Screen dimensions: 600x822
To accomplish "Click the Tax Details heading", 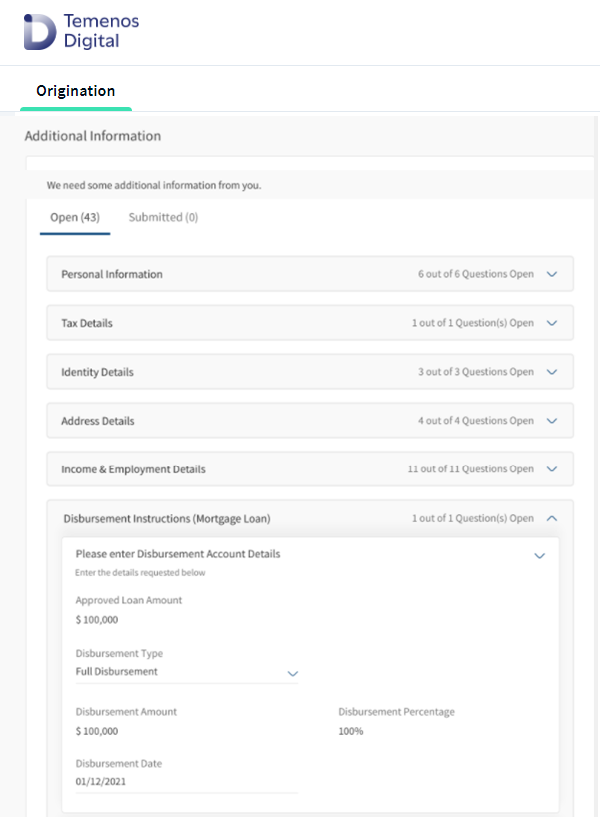I will [x=87, y=323].
